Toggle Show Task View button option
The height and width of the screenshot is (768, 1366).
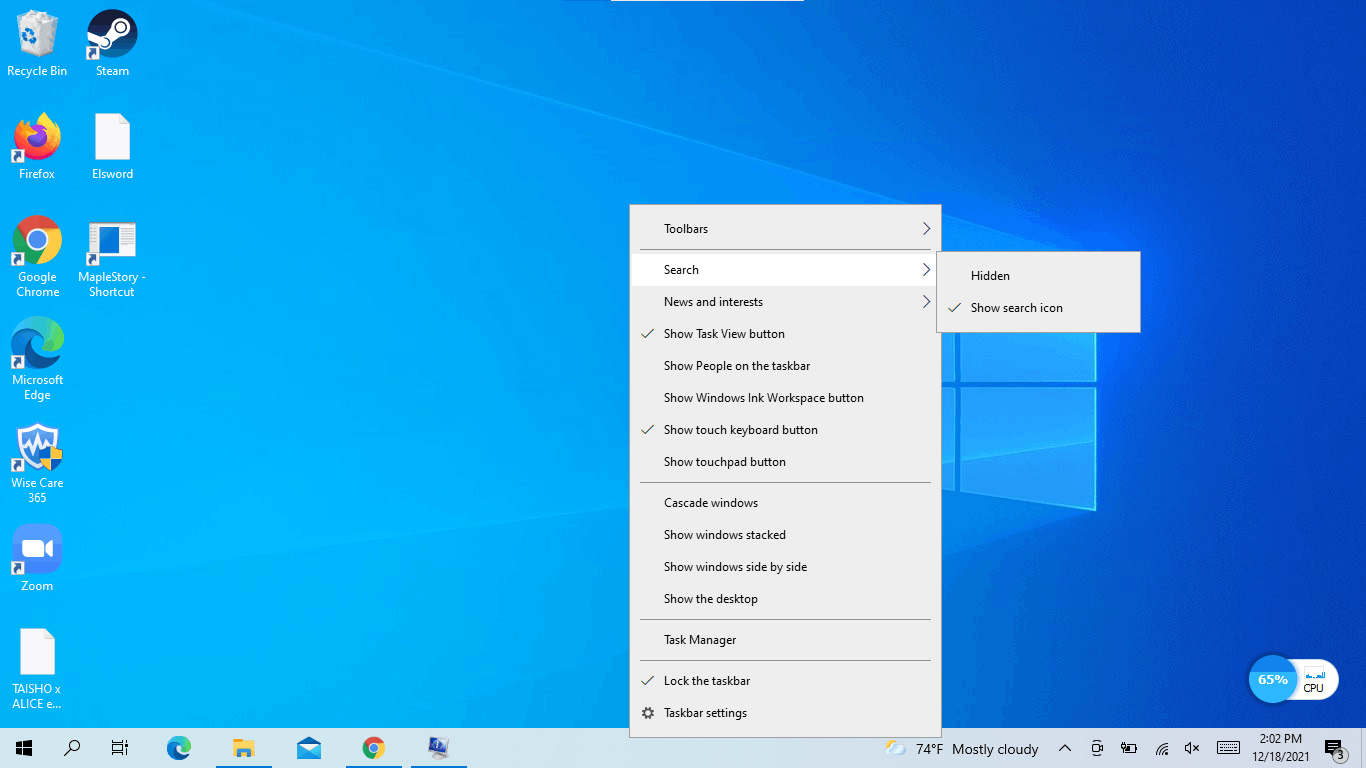pos(724,334)
